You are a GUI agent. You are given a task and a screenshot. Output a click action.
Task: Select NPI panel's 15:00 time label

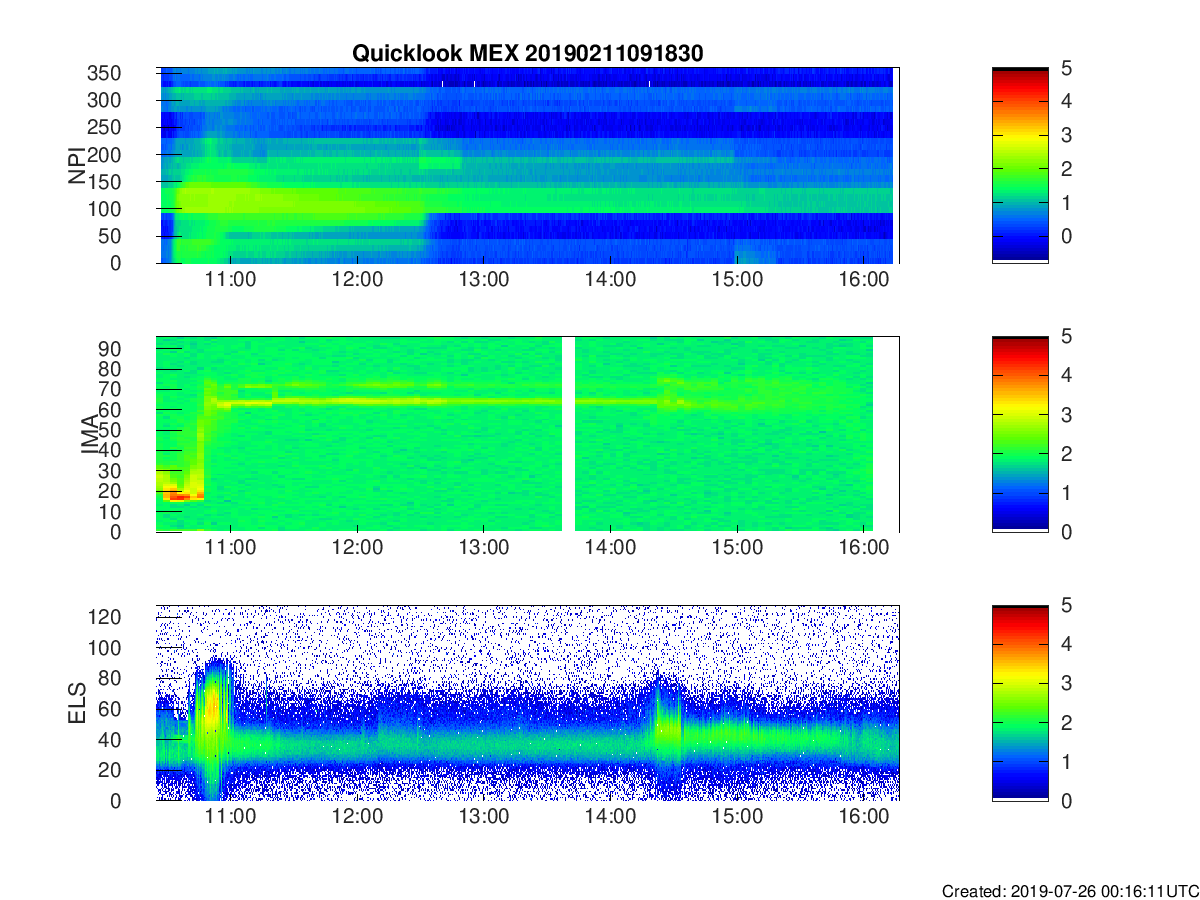tap(737, 279)
